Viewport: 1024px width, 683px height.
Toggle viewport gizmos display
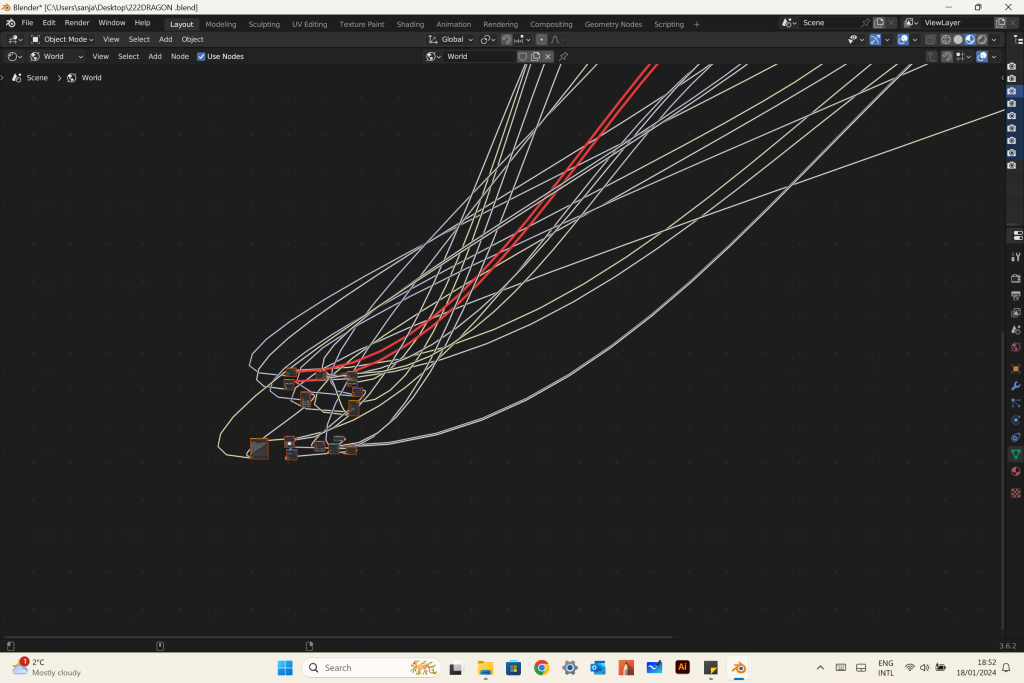(875, 40)
